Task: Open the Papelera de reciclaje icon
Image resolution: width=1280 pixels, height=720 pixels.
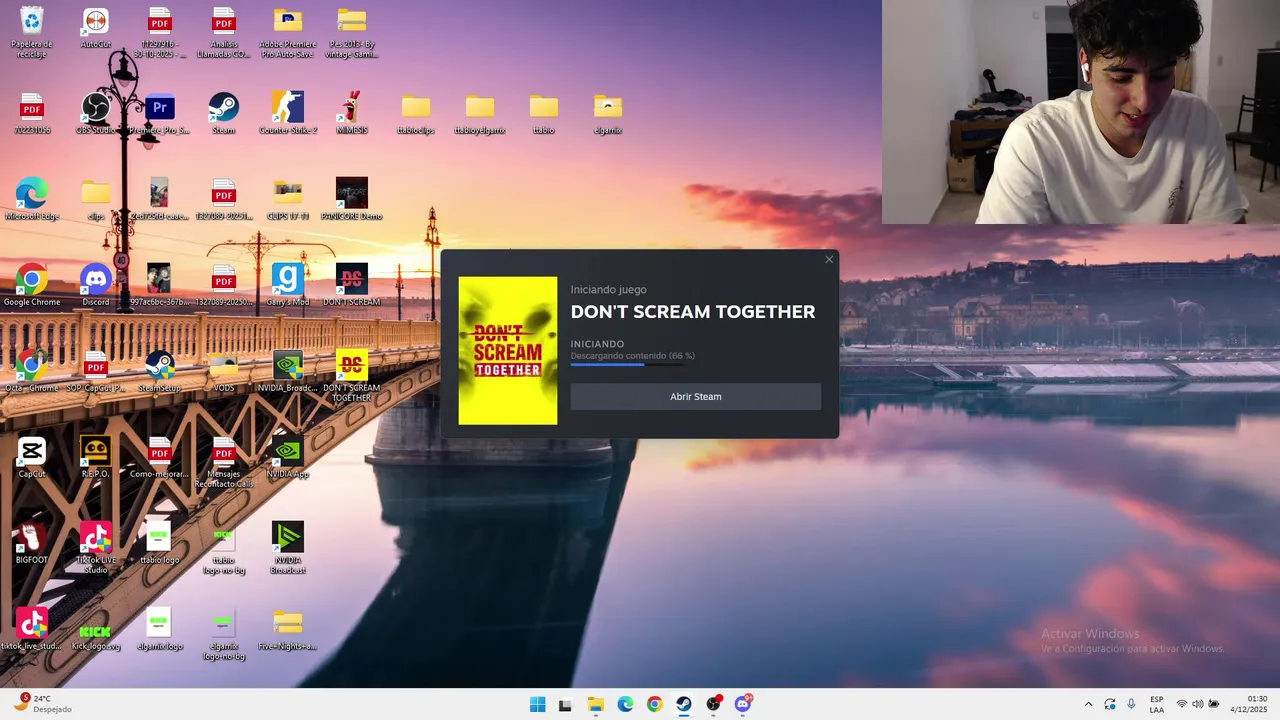Action: (32, 32)
